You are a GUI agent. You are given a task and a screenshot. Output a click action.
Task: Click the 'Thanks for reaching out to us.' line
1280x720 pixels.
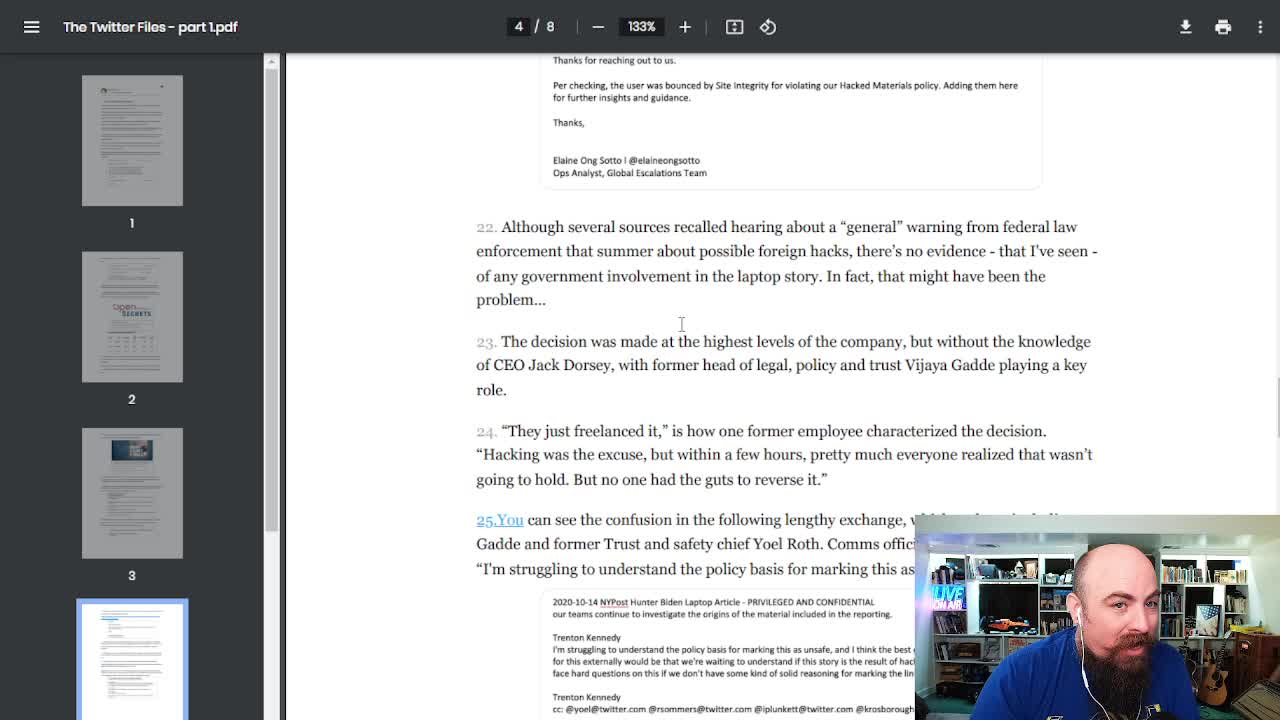pos(614,60)
